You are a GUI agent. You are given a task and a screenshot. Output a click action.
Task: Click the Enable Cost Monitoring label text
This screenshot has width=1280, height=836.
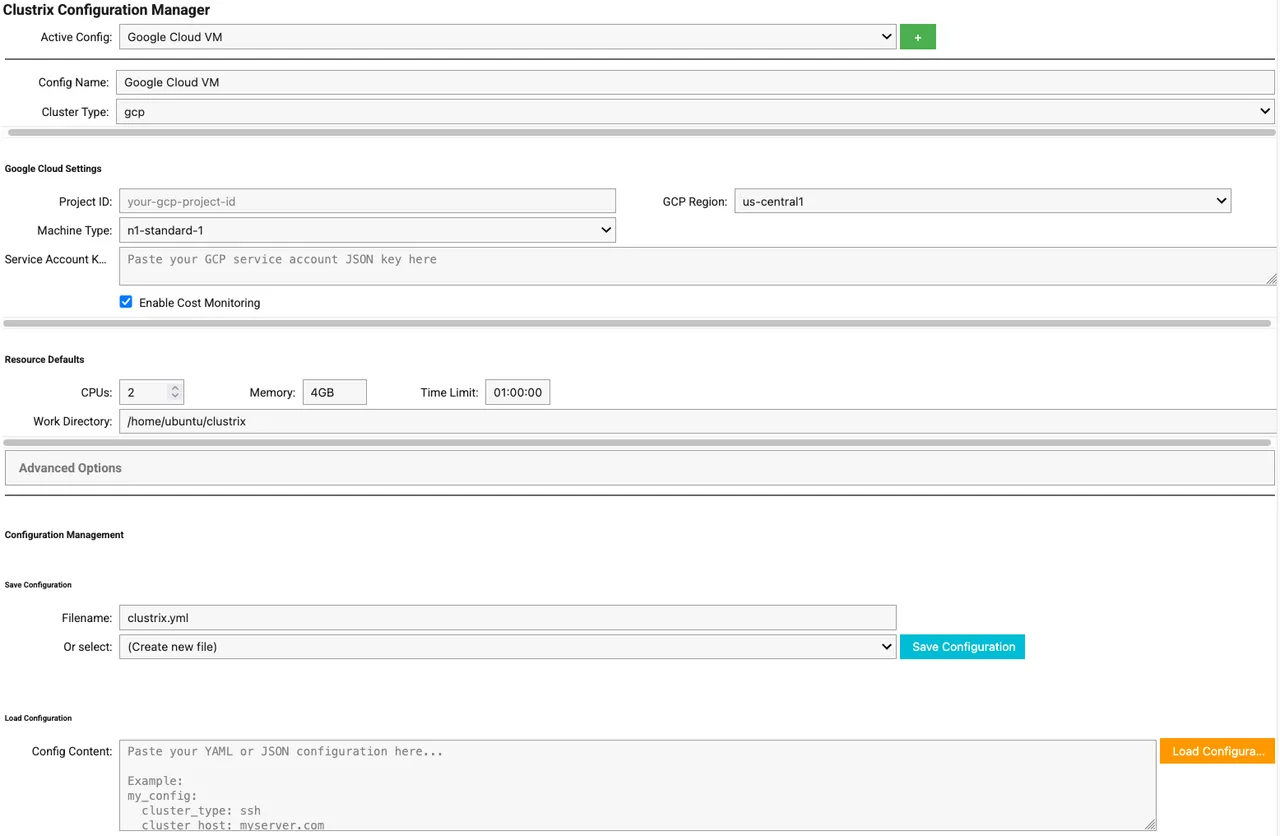pos(199,303)
